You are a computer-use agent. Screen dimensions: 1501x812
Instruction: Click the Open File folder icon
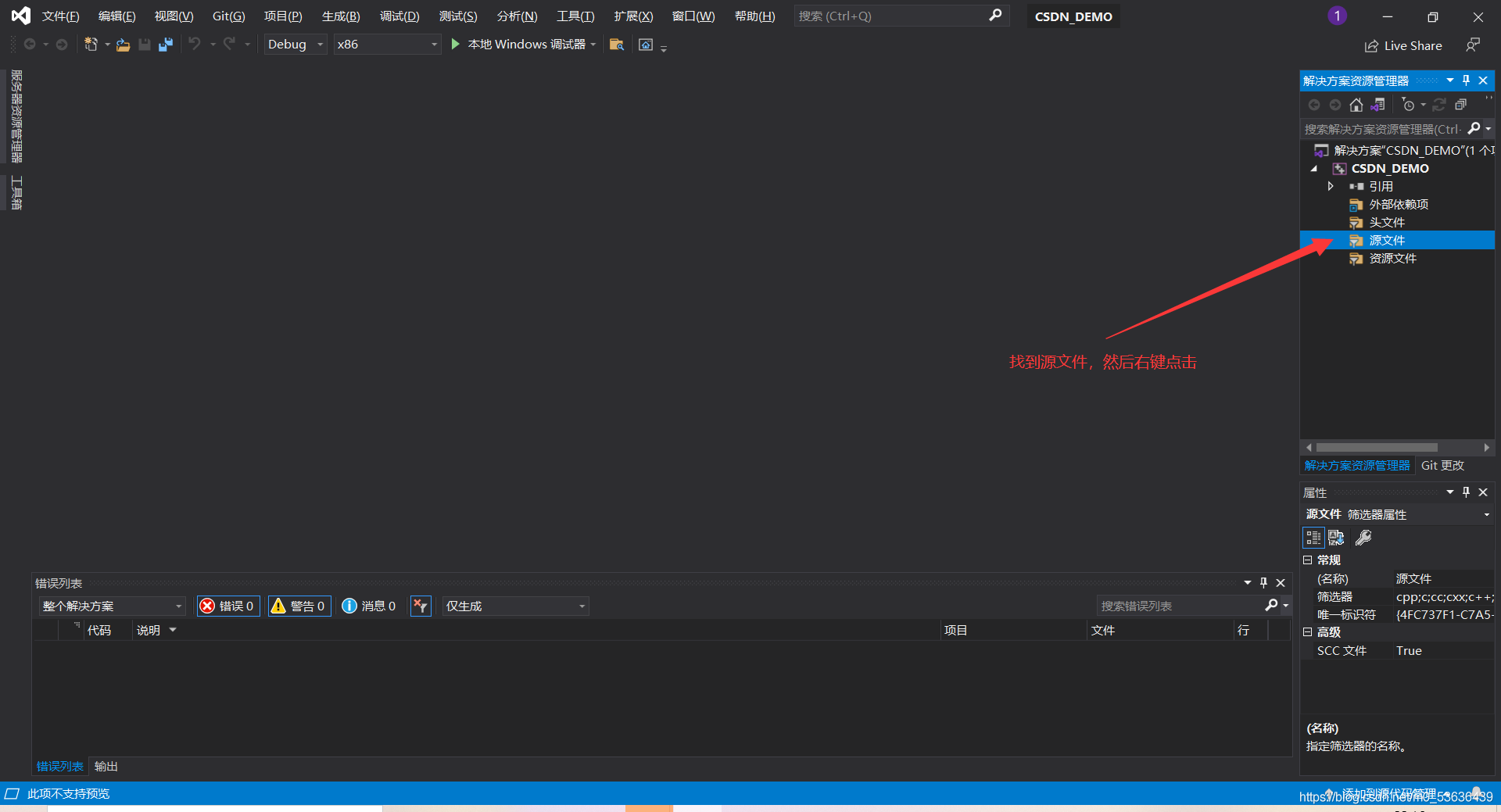click(123, 45)
